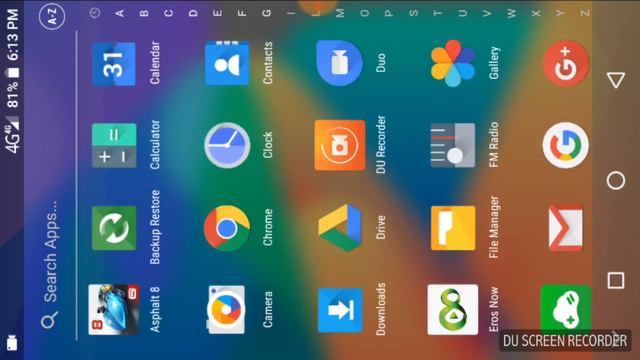Jump to recent apps clock index
640x360 pixels.
95,13
